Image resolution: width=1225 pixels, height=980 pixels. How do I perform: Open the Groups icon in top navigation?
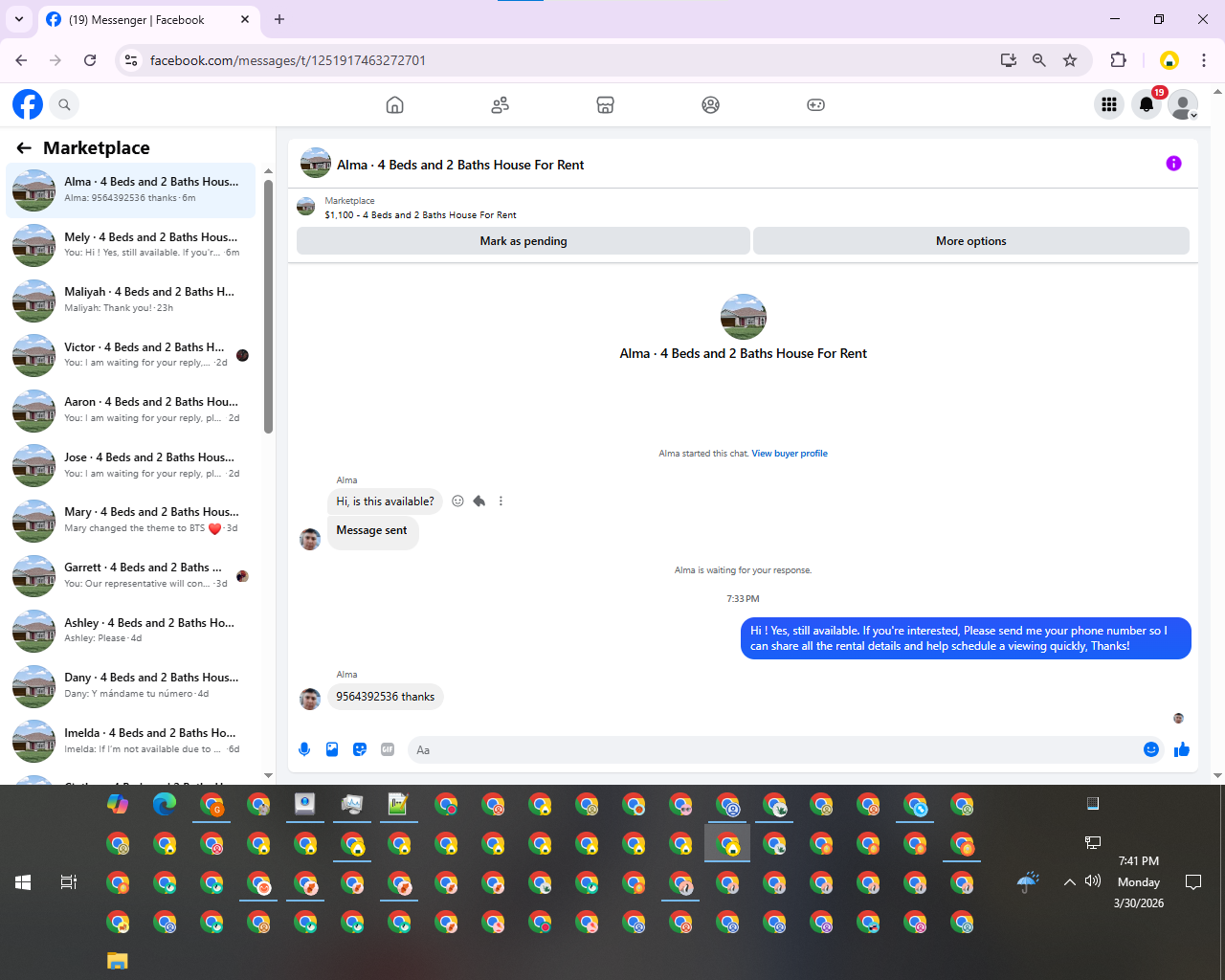(x=710, y=104)
